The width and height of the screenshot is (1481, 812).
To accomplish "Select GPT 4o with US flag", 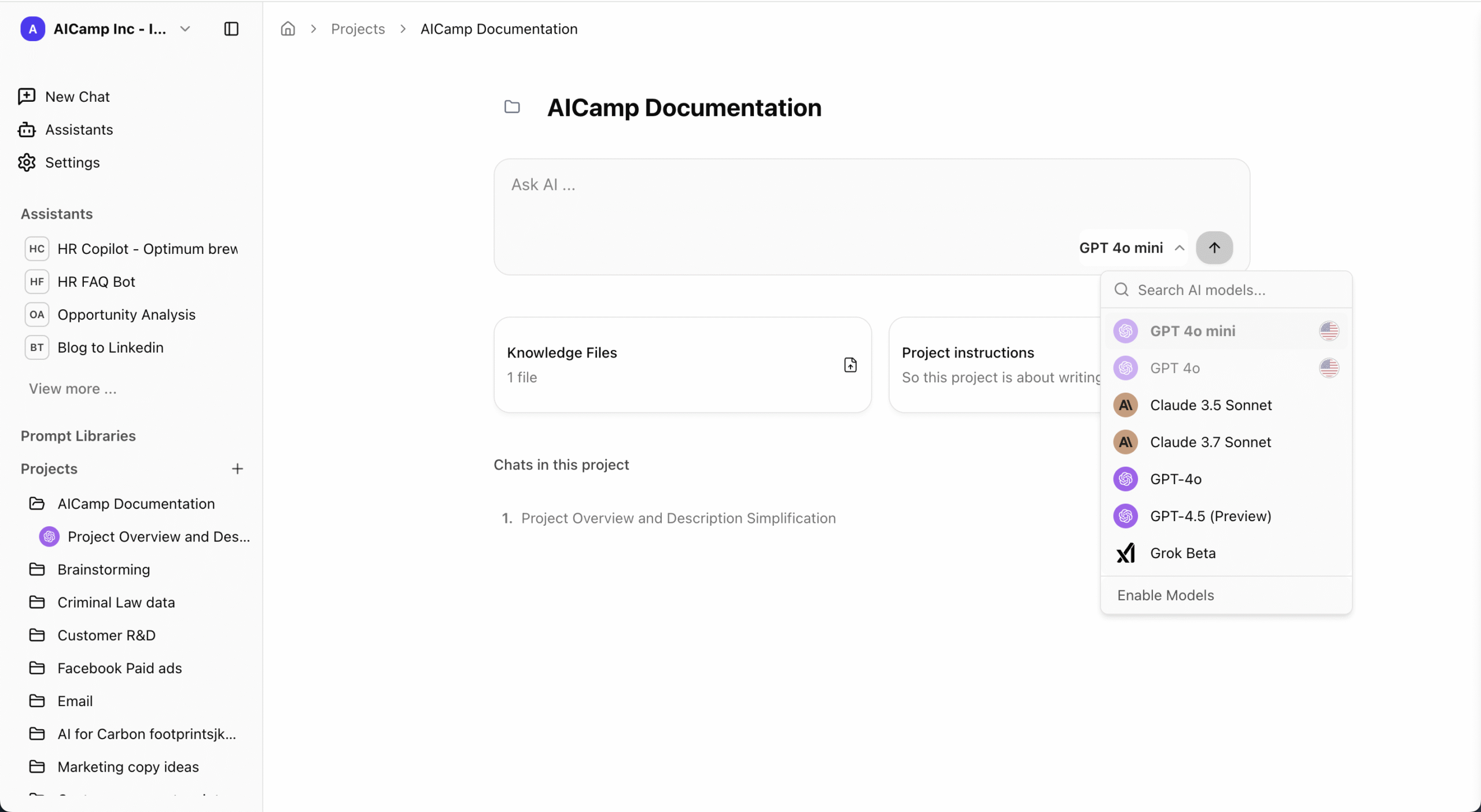I will pos(1226,368).
